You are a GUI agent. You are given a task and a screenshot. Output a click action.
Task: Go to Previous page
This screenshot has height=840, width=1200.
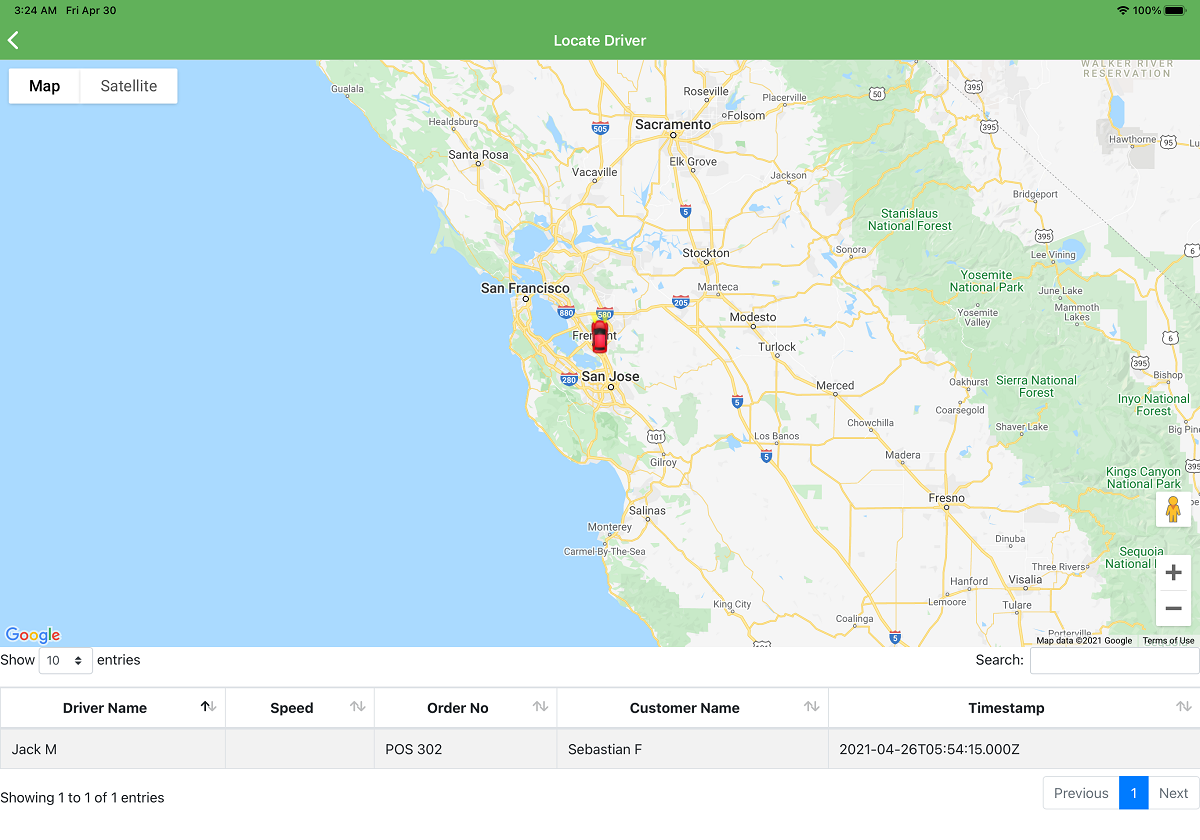point(1081,793)
